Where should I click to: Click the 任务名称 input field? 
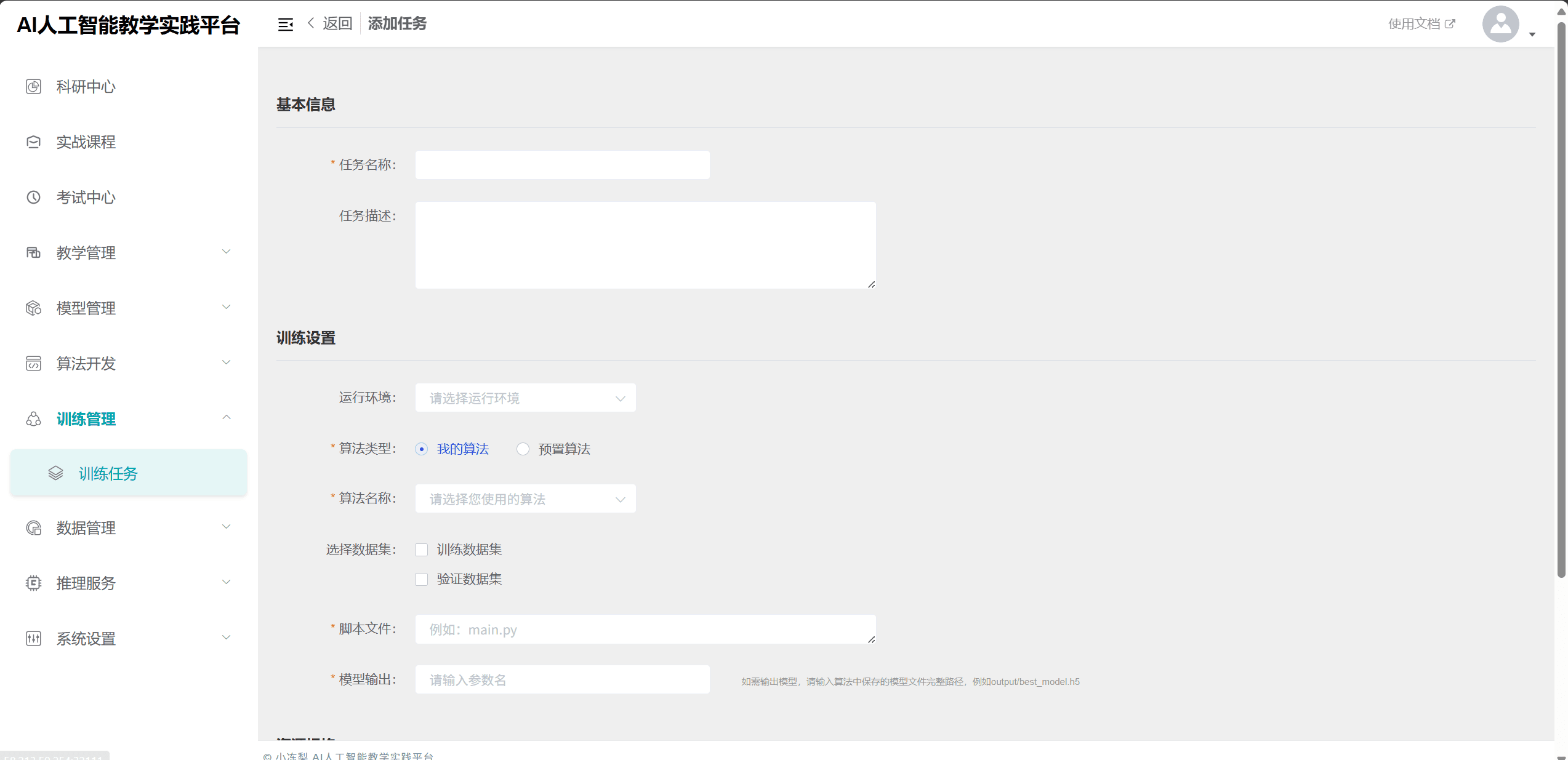(x=562, y=165)
